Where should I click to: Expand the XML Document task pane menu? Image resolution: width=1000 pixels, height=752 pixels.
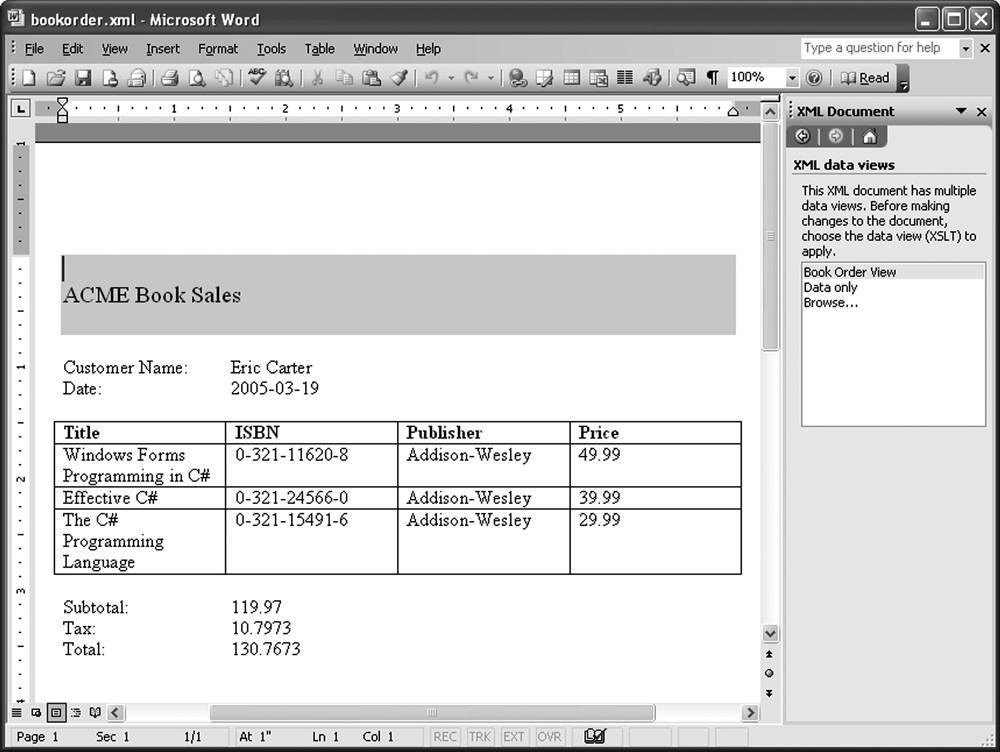pos(961,111)
